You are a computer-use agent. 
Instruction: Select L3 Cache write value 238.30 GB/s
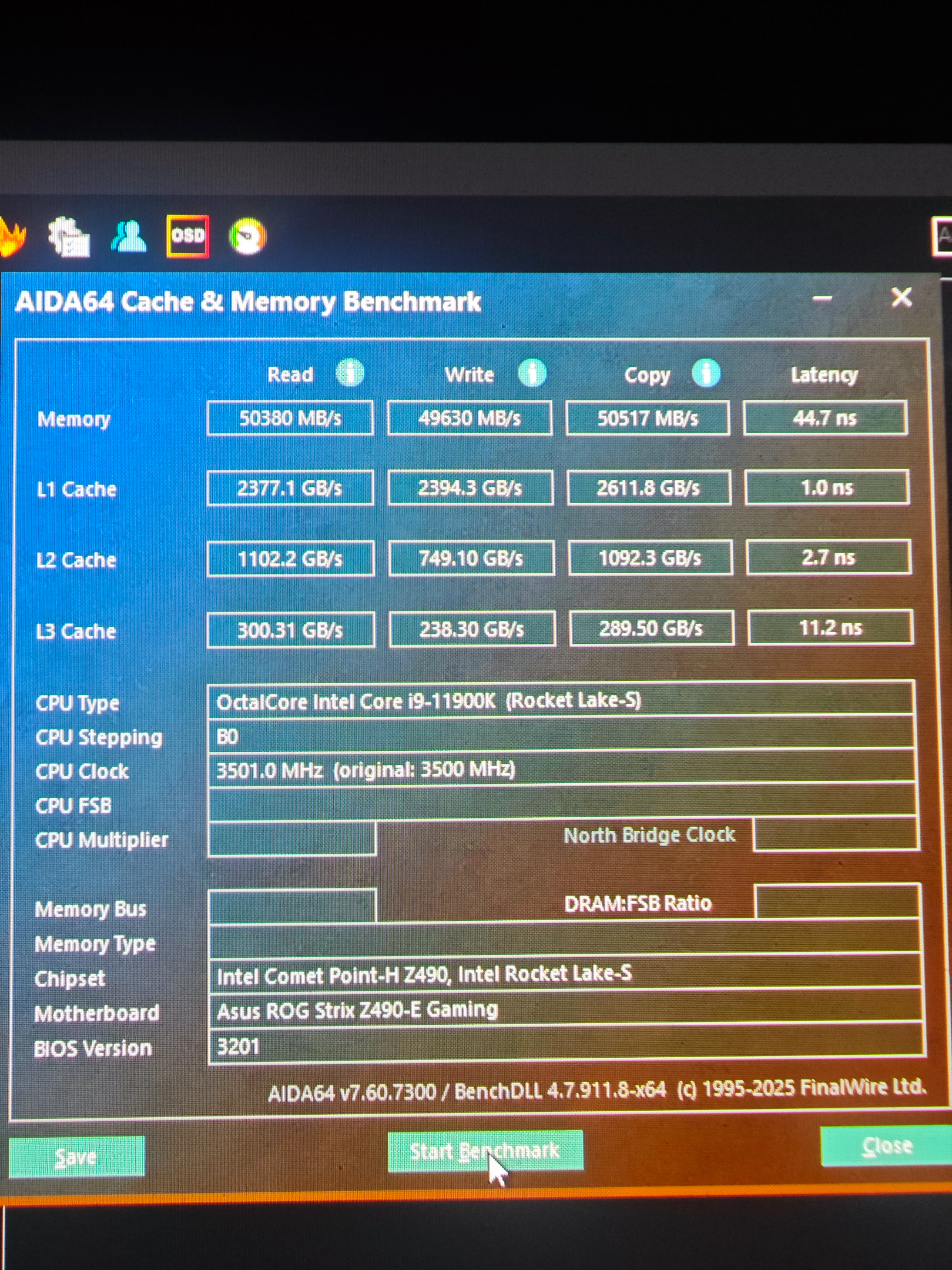click(472, 630)
